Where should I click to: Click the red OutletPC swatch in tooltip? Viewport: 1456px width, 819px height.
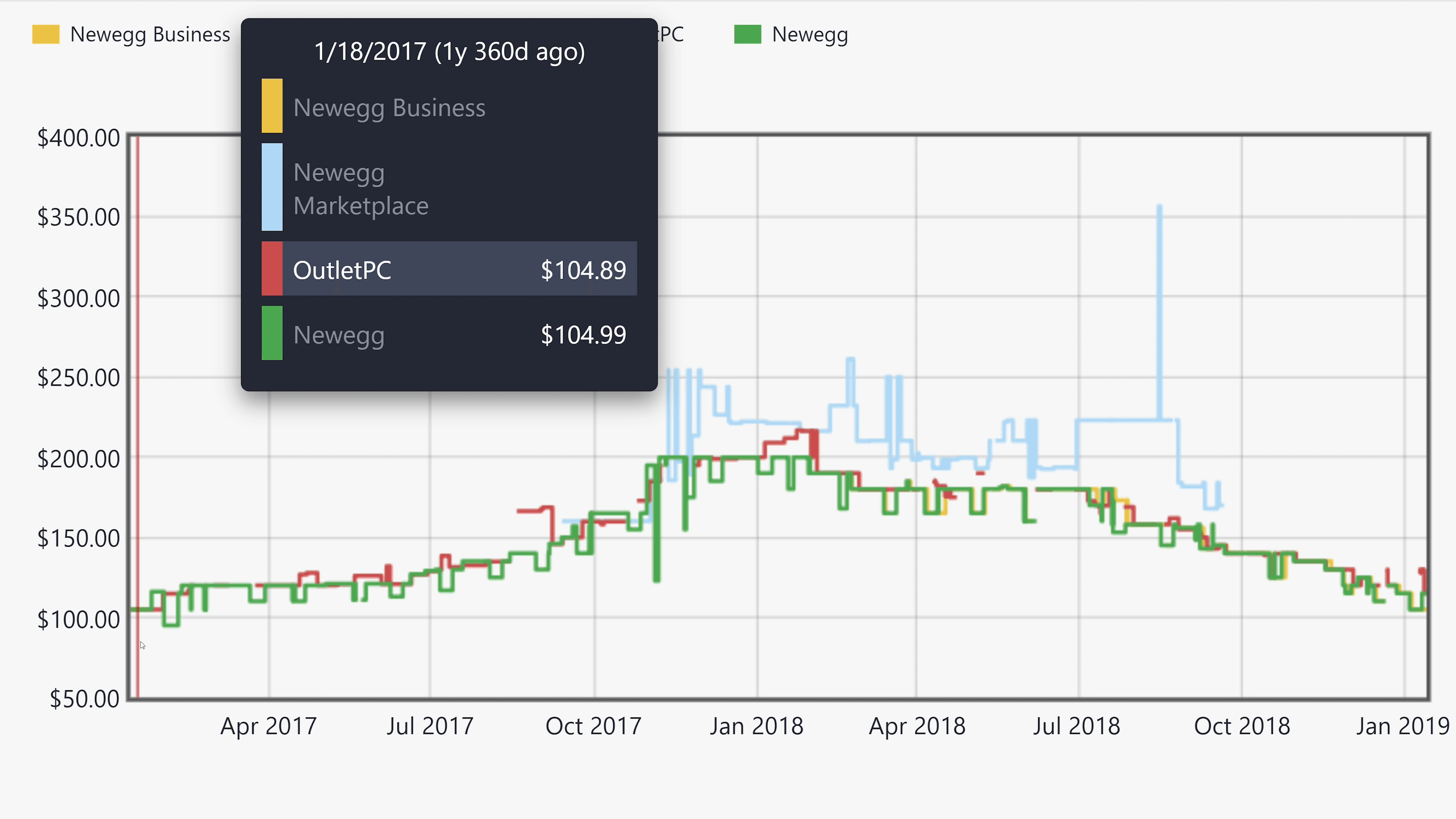(x=272, y=268)
